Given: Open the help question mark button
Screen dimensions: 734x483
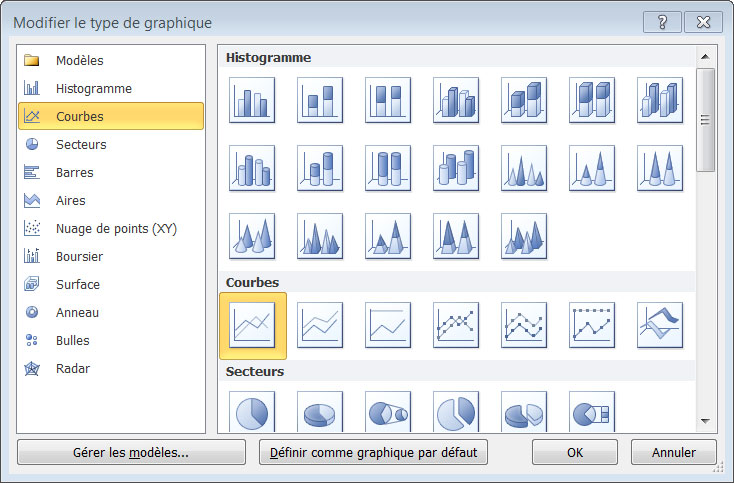Looking at the screenshot, I should click(x=662, y=22).
